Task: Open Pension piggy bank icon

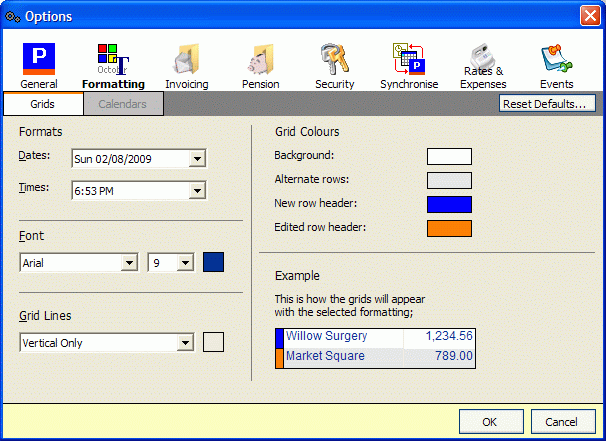Action: tap(260, 59)
